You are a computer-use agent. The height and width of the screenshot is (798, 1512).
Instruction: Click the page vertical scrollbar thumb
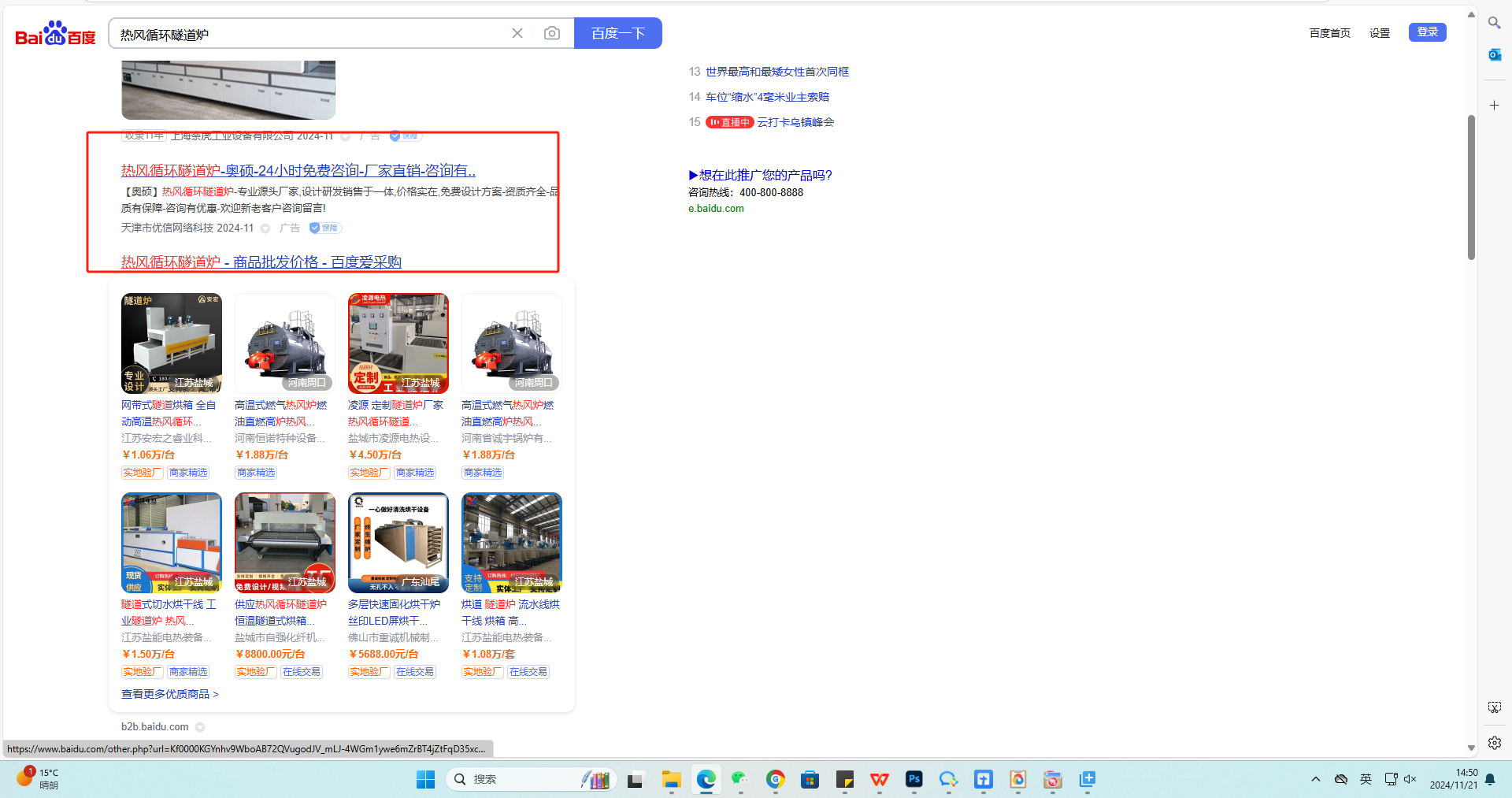coord(1470,187)
